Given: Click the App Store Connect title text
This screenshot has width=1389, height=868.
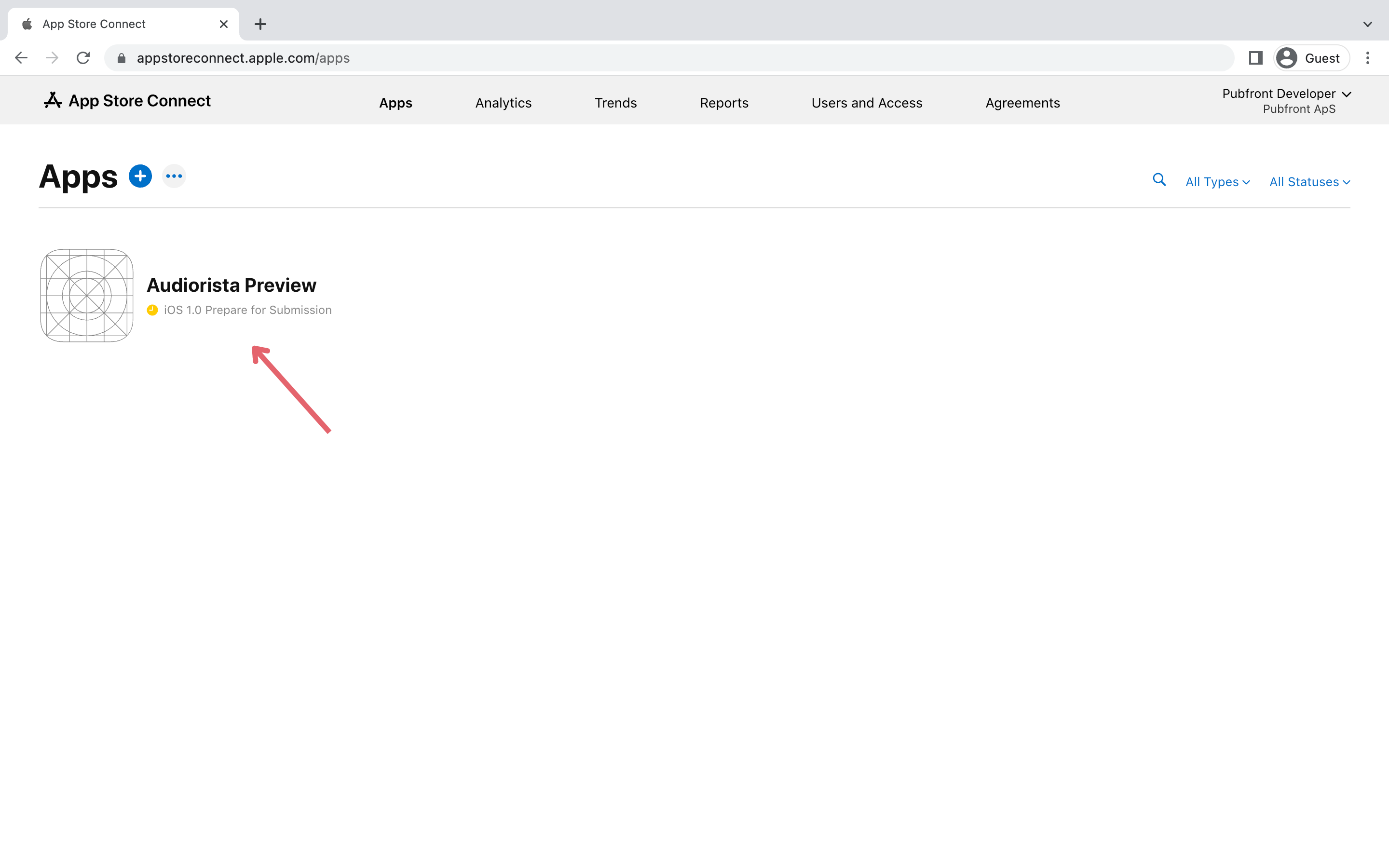Looking at the screenshot, I should (139, 100).
